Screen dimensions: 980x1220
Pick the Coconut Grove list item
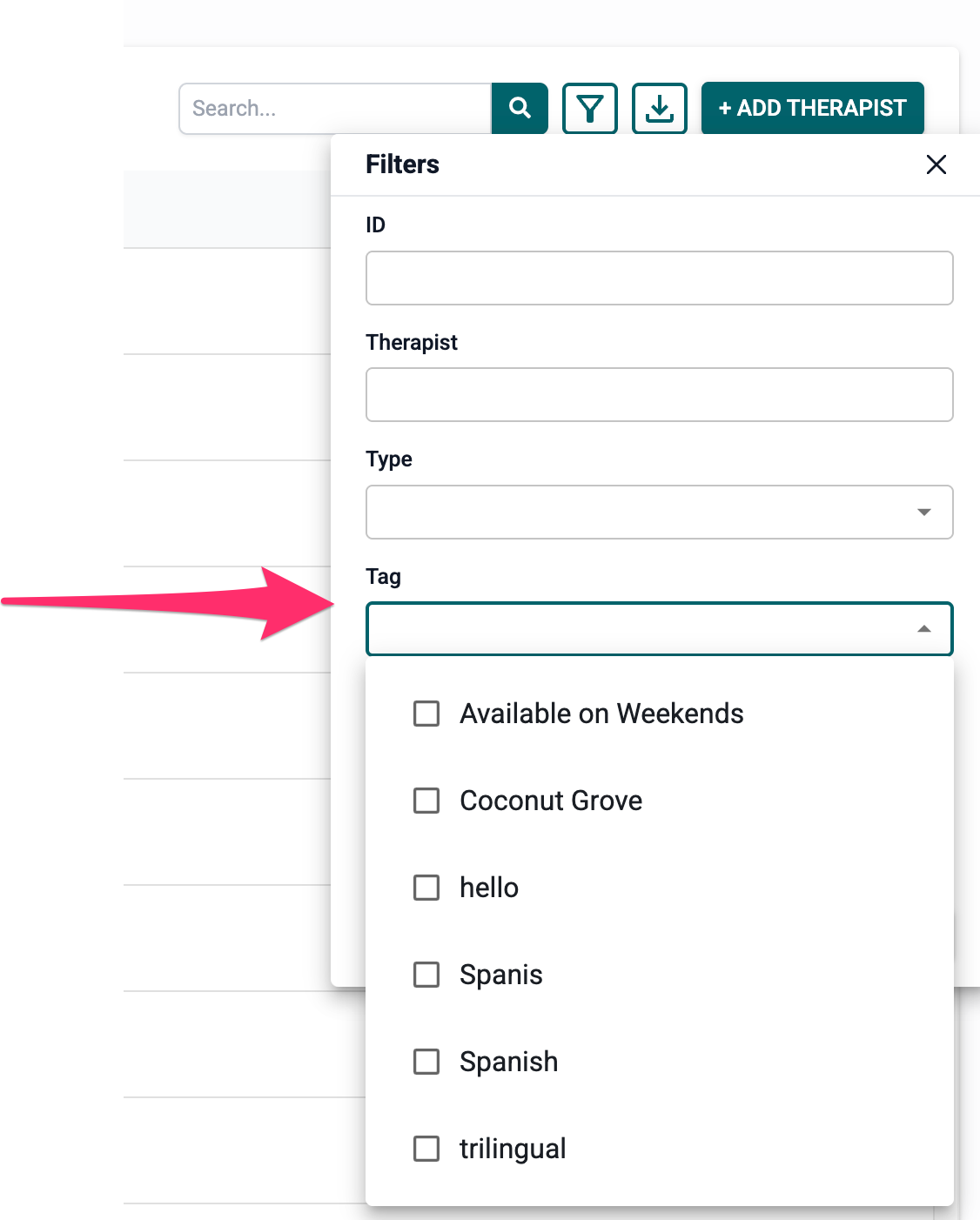[x=660, y=801]
